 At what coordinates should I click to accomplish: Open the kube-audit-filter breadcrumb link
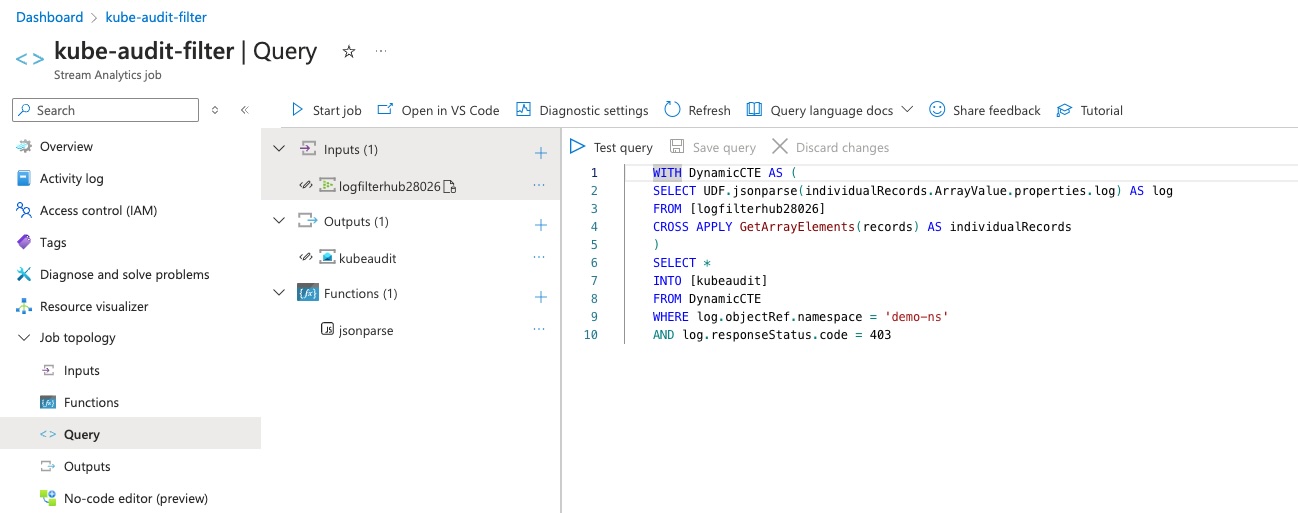pyautogui.click(x=156, y=17)
